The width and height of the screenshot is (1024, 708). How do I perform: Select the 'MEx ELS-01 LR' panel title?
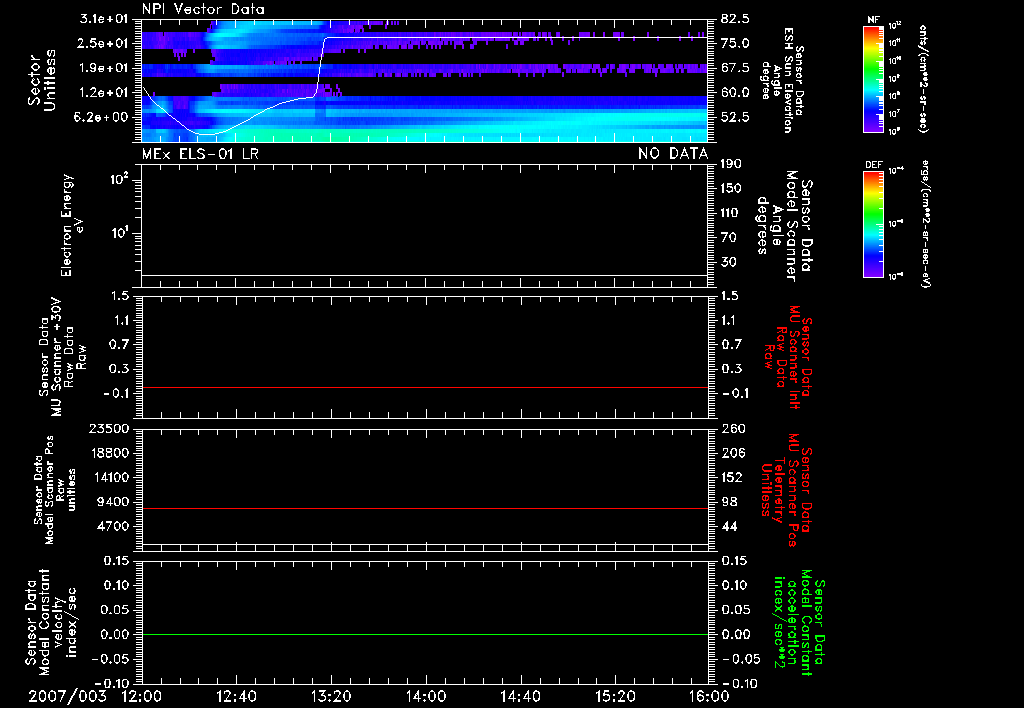[x=200, y=153]
